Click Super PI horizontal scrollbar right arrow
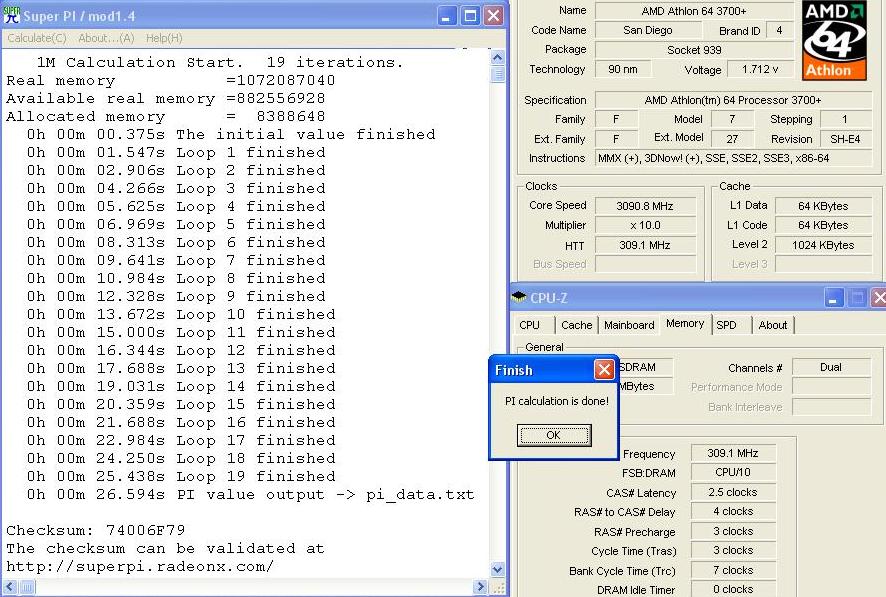Viewport: 886px width, 597px height. 480,587
